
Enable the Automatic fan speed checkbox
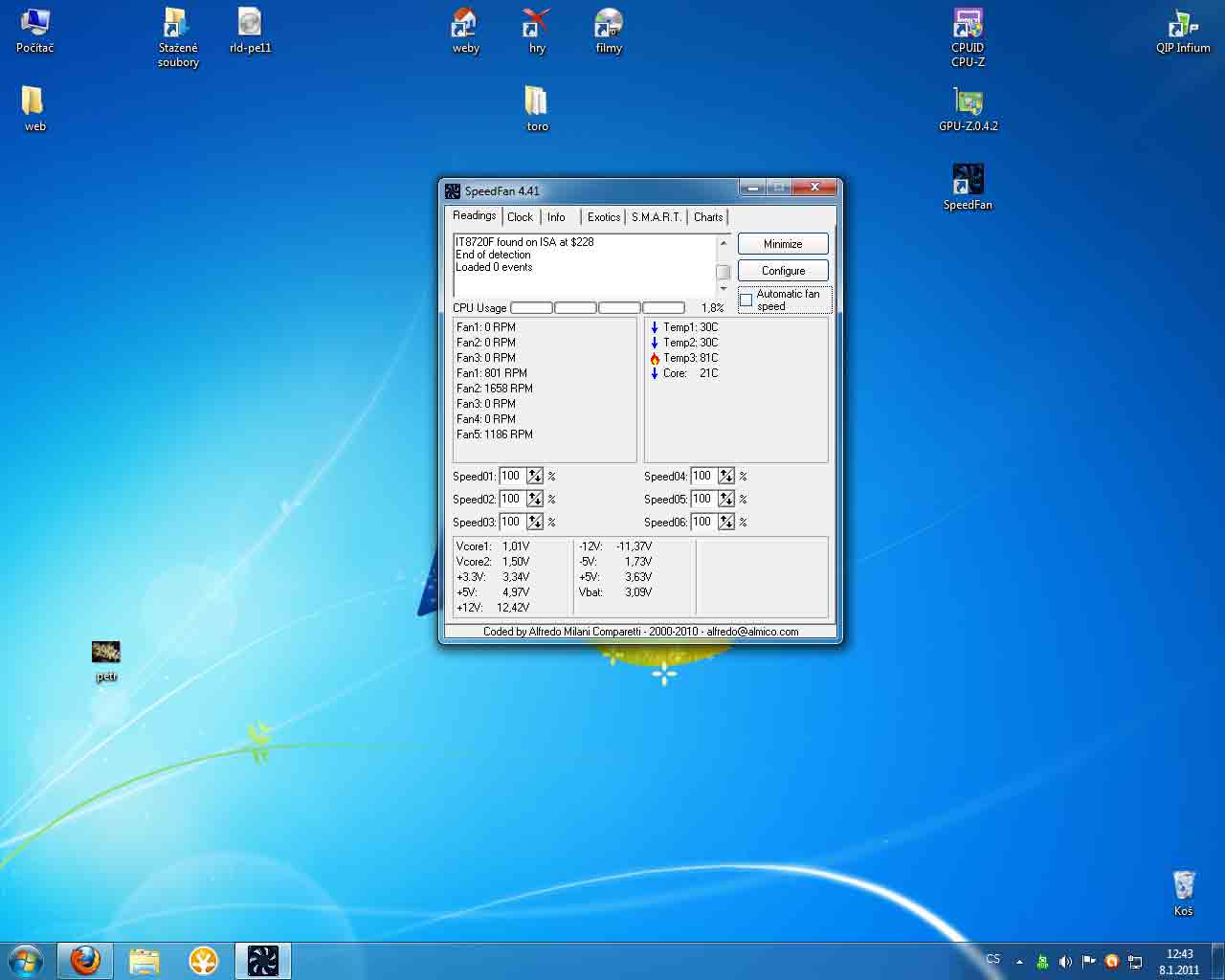click(x=746, y=301)
